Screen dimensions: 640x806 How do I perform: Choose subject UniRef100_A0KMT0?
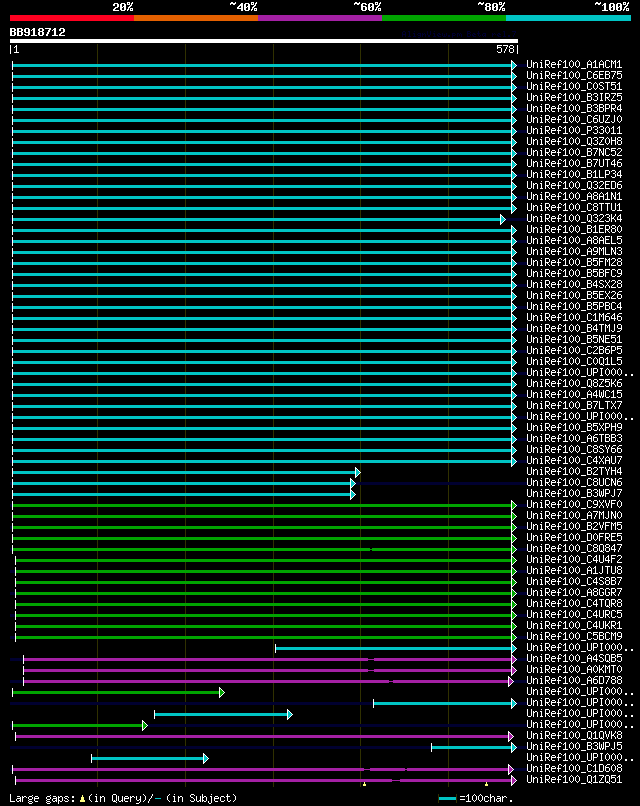pyautogui.click(x=574, y=670)
